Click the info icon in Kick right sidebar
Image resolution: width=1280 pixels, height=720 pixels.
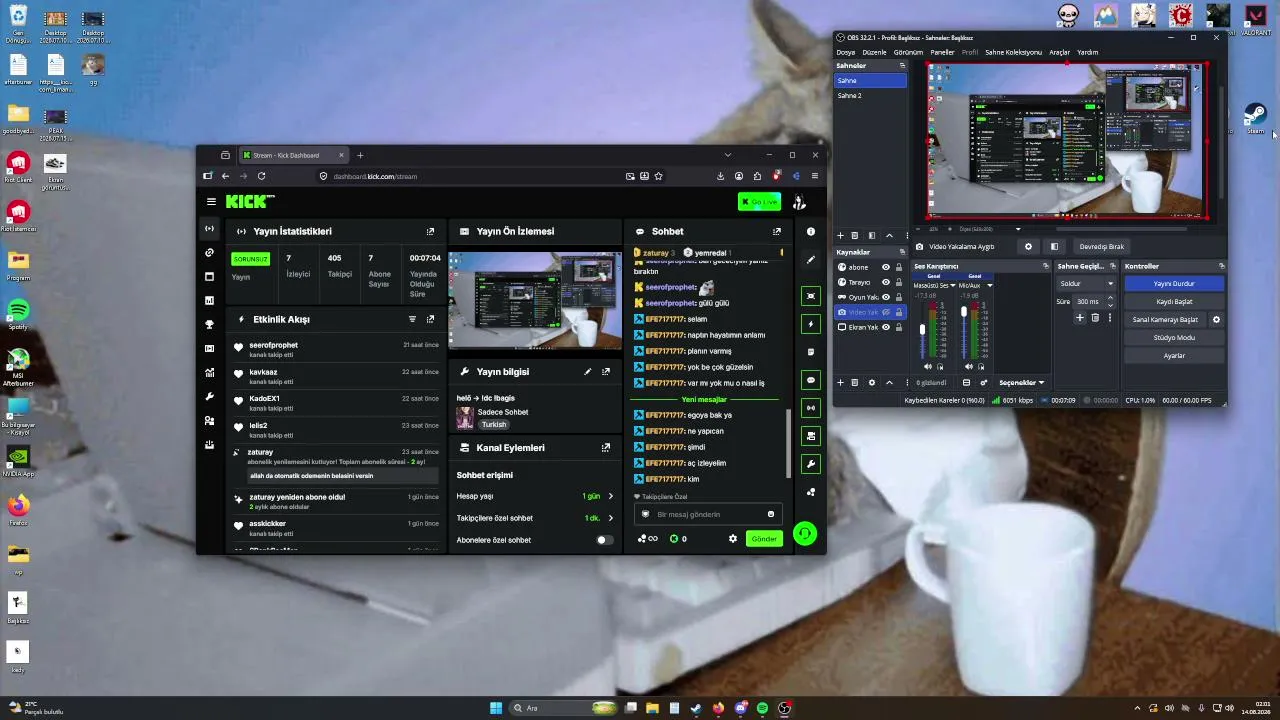tap(811, 232)
